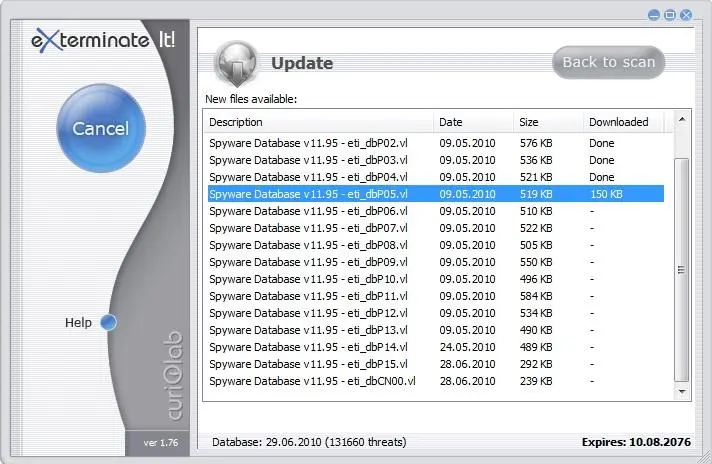This screenshot has height=464, width=712.
Task: Click the Expires: 10.08.2076 status text
Action: pyautogui.click(x=636, y=442)
